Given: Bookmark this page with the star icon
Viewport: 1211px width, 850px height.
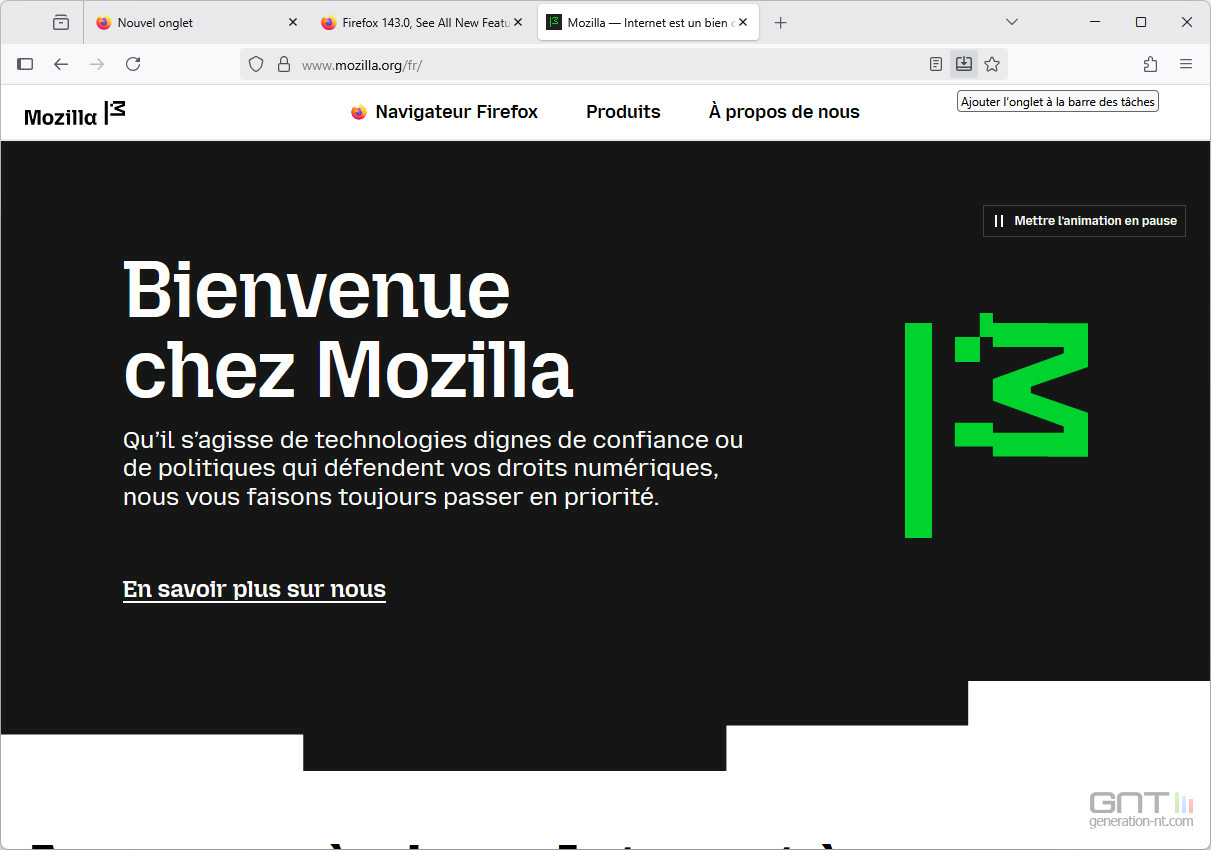Looking at the screenshot, I should (992, 64).
